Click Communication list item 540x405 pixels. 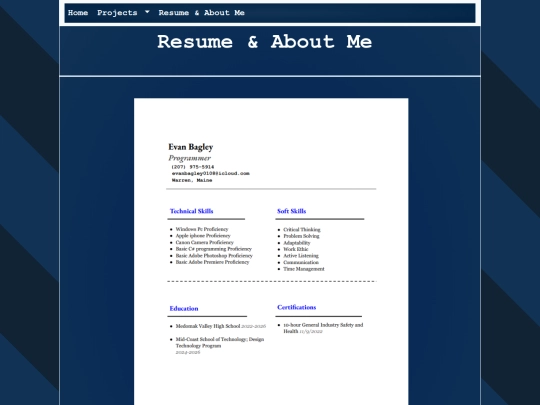tap(301, 262)
